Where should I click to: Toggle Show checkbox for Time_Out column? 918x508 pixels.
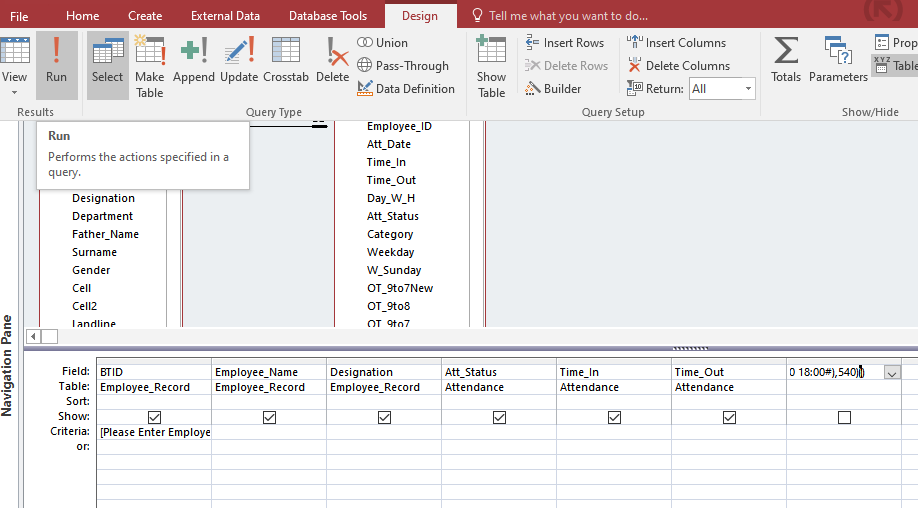pyautogui.click(x=729, y=417)
